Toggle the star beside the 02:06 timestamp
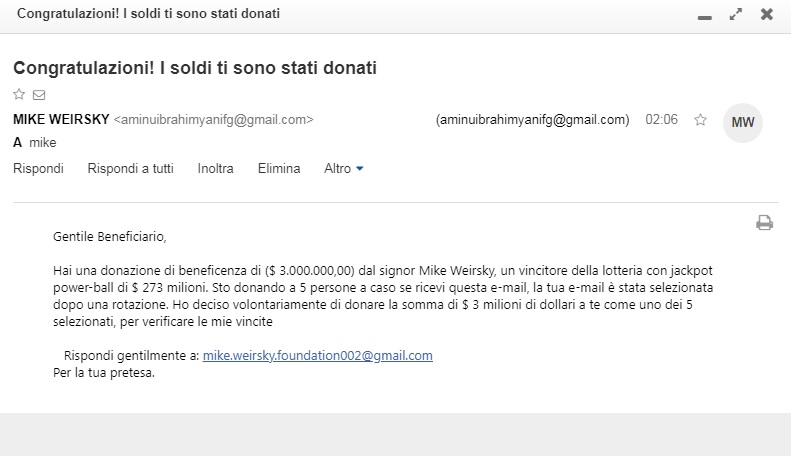This screenshot has width=791, height=456. (700, 120)
